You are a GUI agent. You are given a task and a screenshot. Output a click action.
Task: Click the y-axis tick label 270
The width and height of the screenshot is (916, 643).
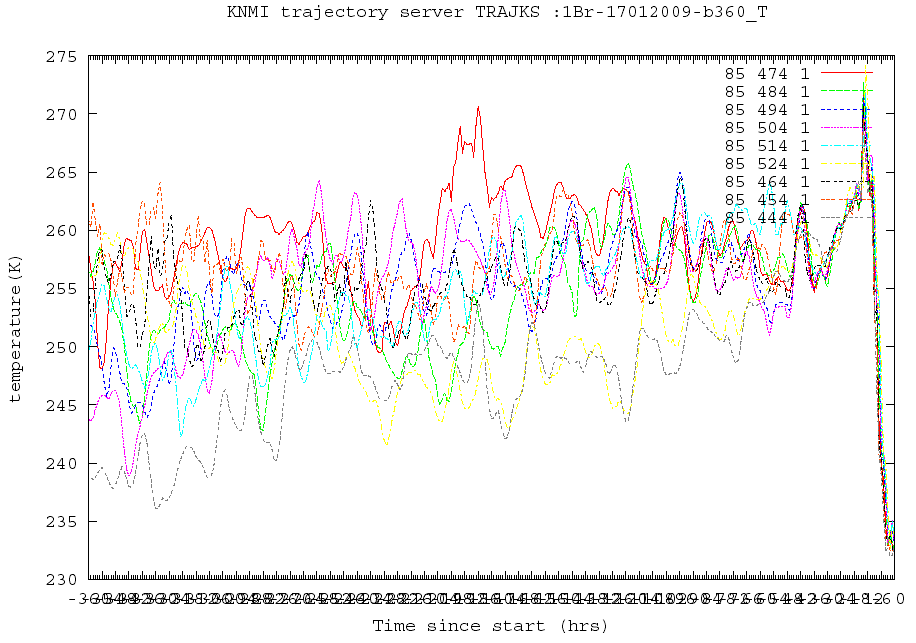61,114
